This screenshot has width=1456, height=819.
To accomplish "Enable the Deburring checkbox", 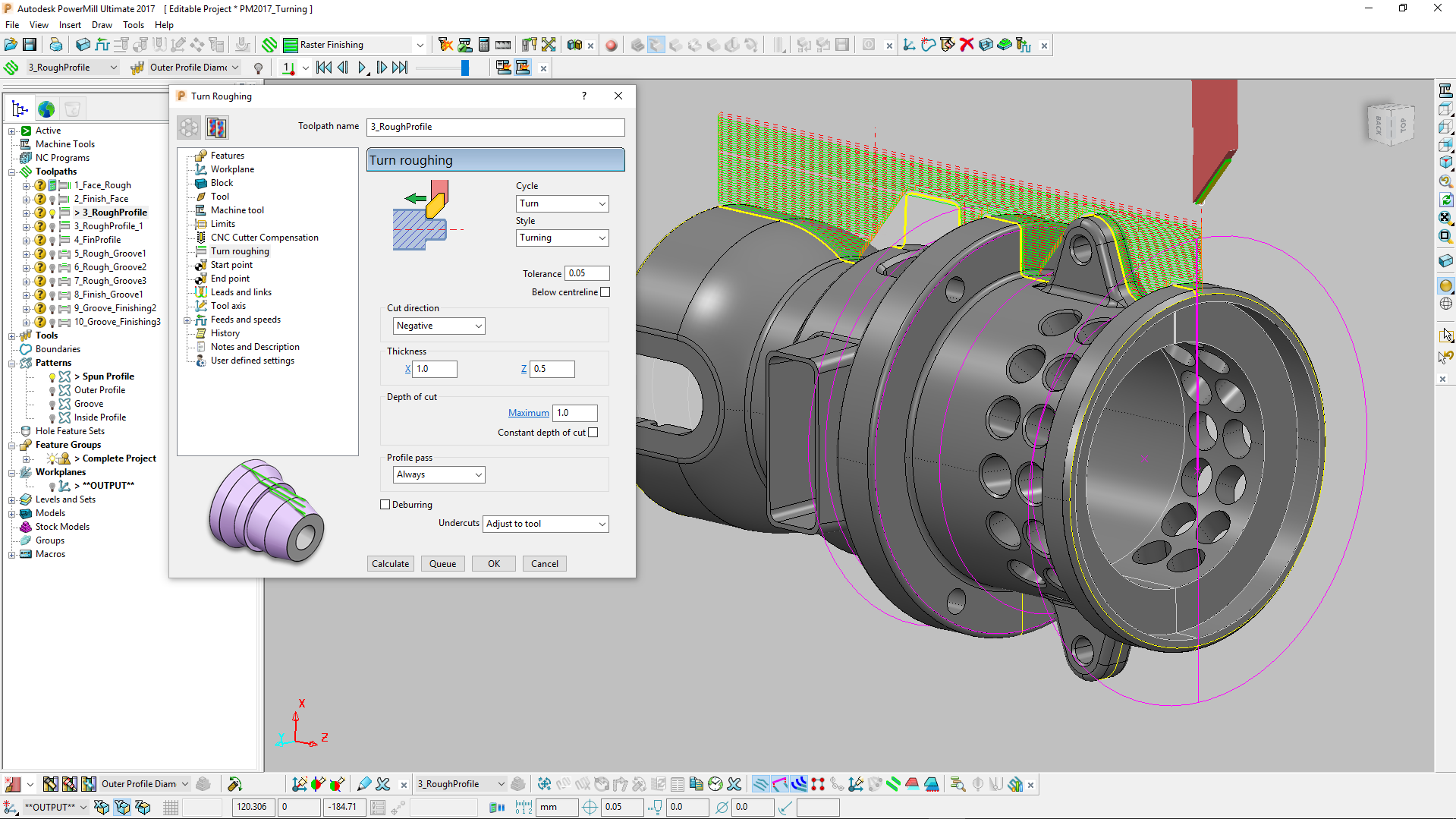I will pos(385,505).
